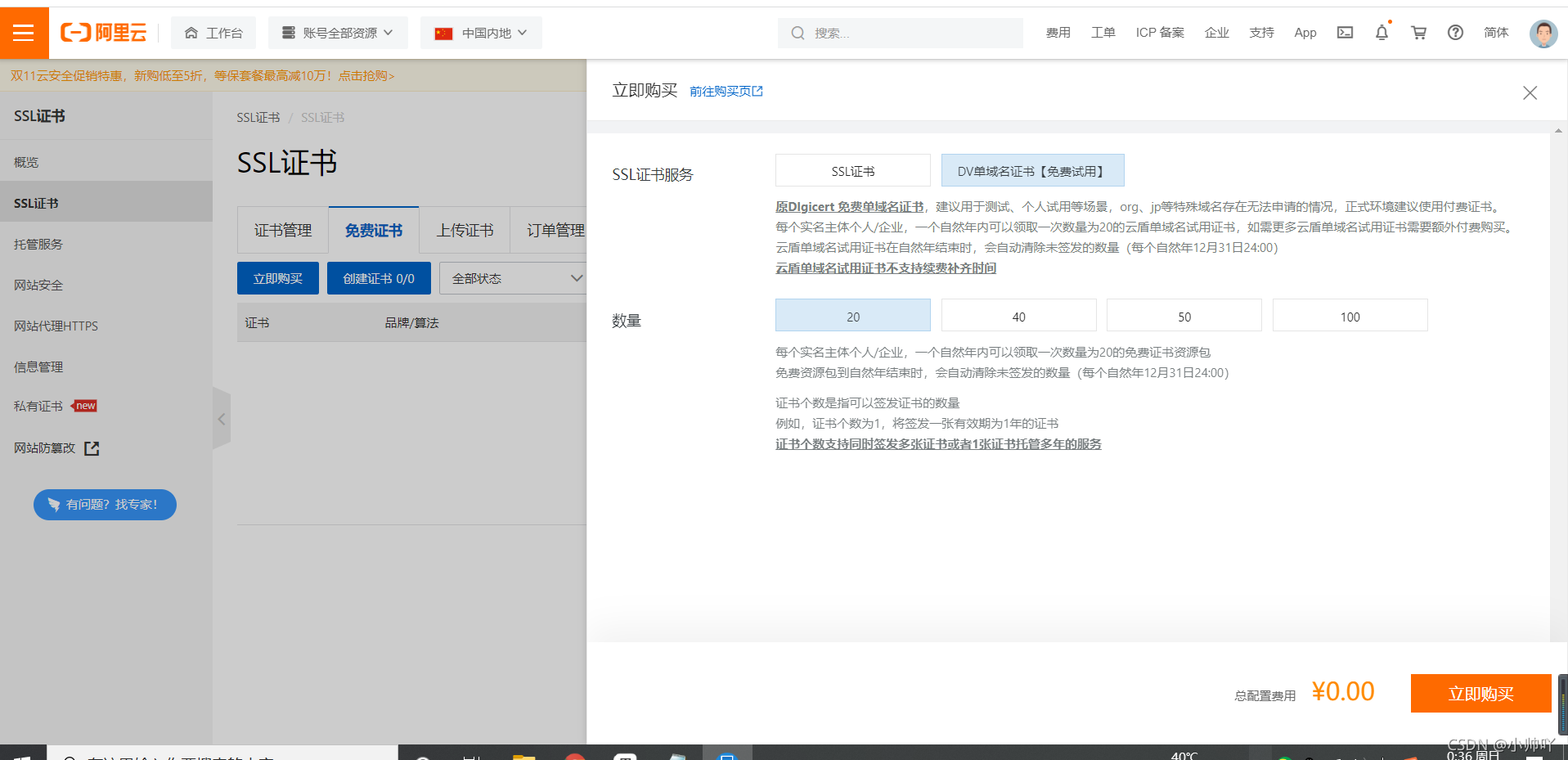This screenshot has width=1568, height=760.
Task: Click the ¥0.00 total price
Action: pos(1343,691)
